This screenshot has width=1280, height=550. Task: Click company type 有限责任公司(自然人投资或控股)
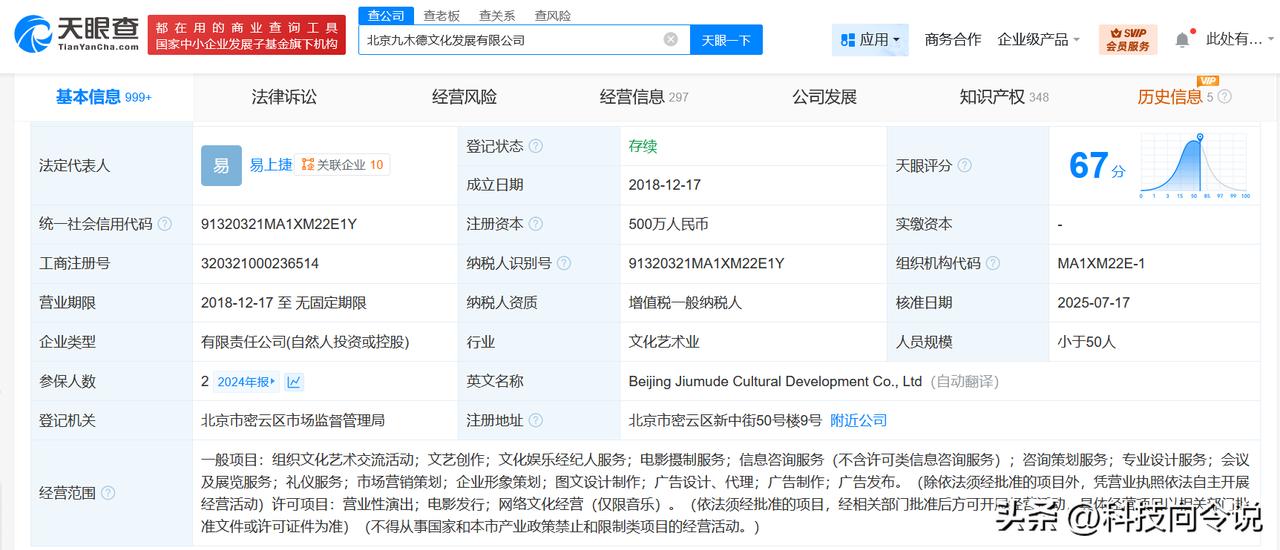coord(305,342)
